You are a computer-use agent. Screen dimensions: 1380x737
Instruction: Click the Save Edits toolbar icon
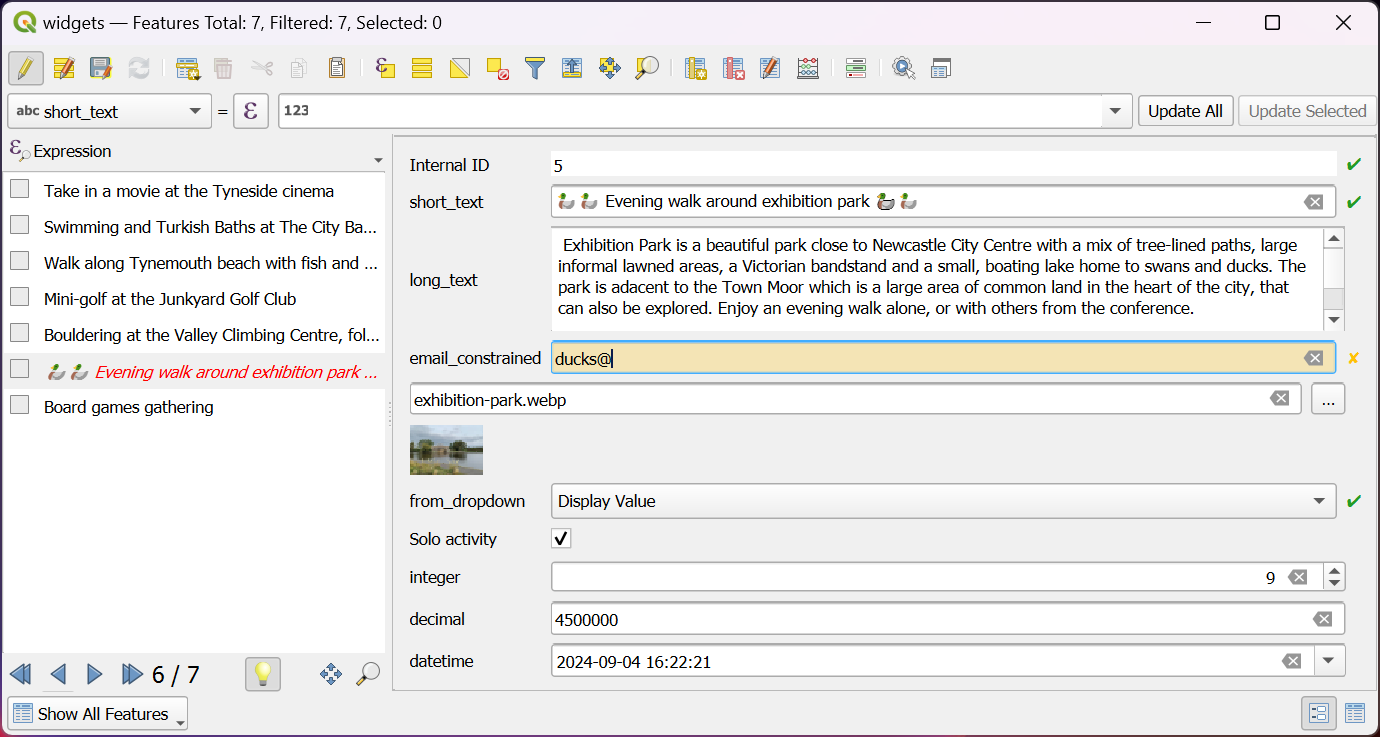pos(101,68)
